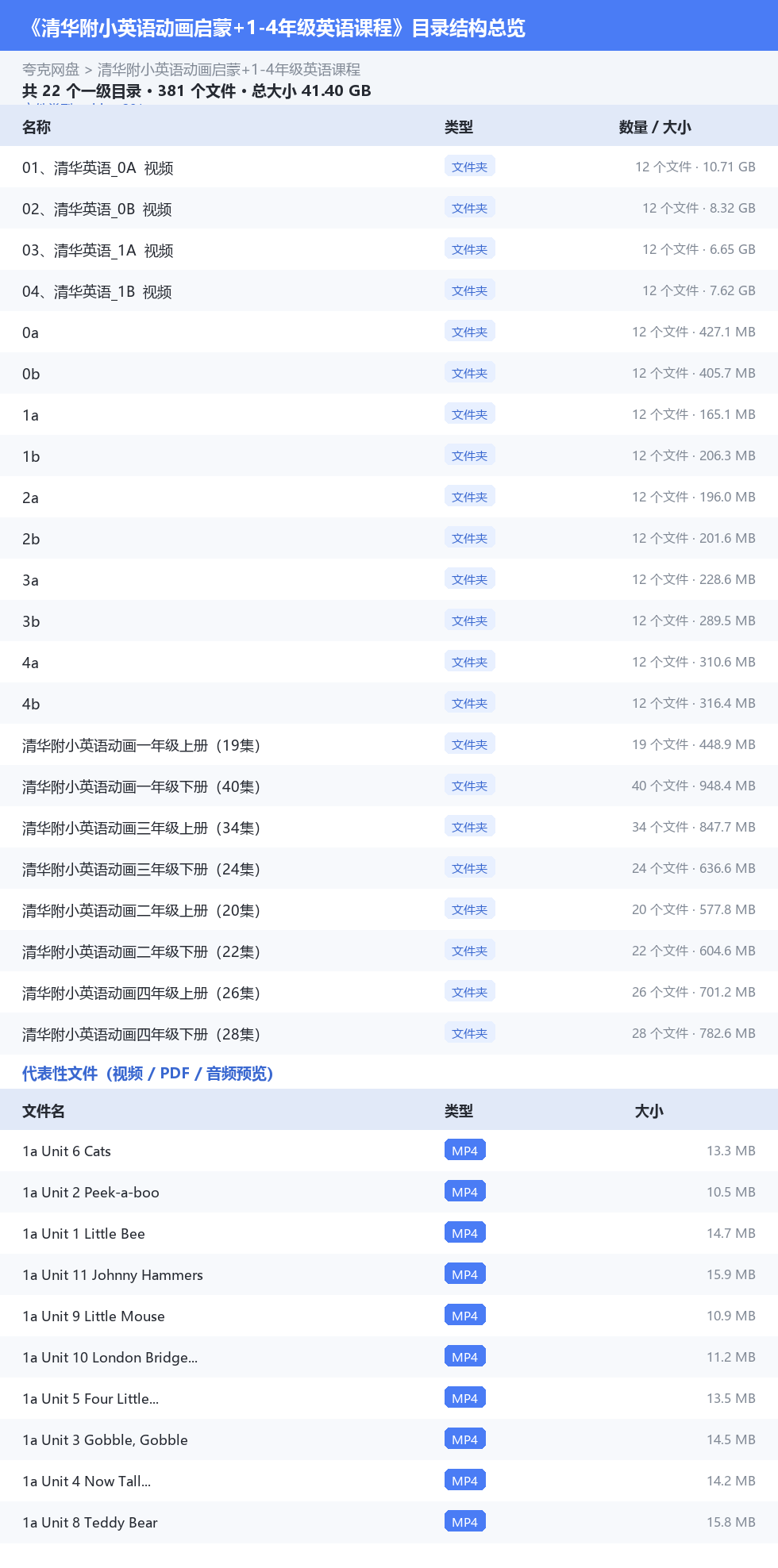
Task: Click size value 11.2 MB
Action: [x=731, y=1357]
